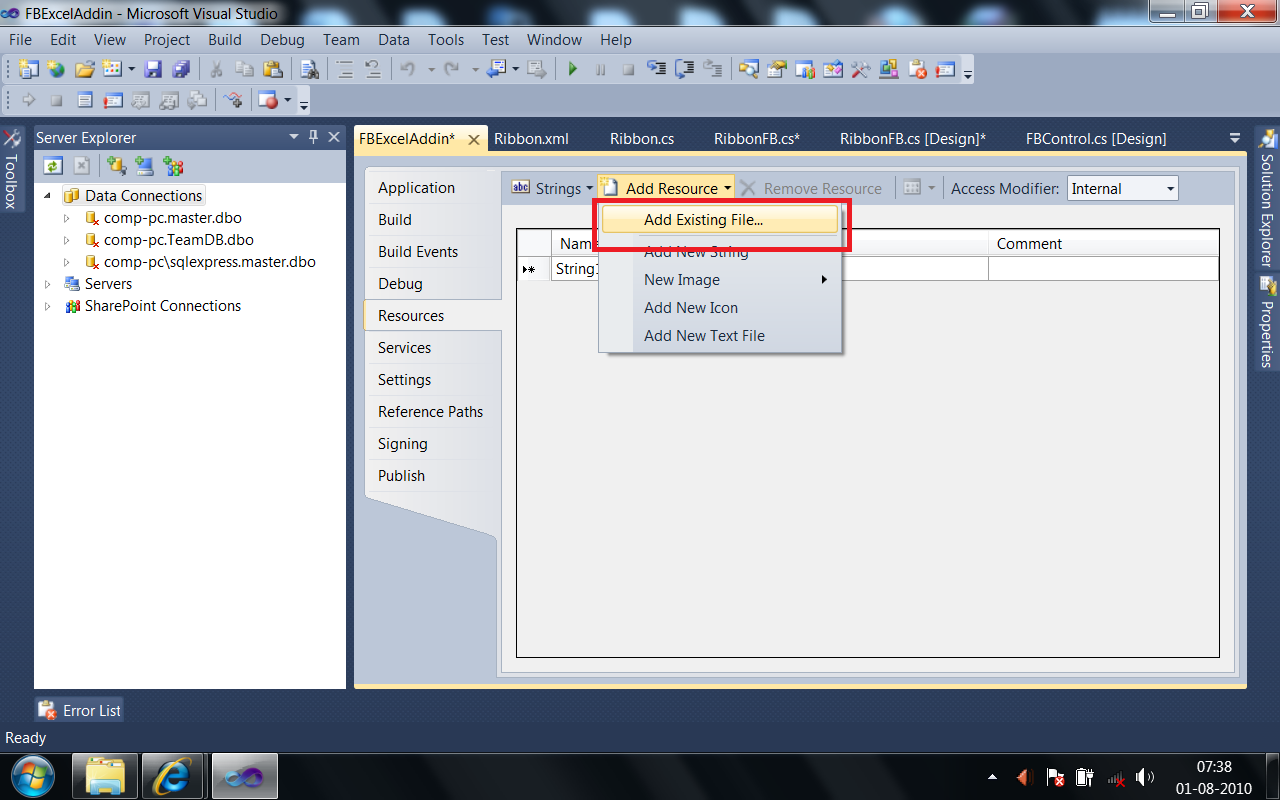This screenshot has width=1280, height=800.
Task: Click the hammer and wrench tools icon
Action: point(861,69)
